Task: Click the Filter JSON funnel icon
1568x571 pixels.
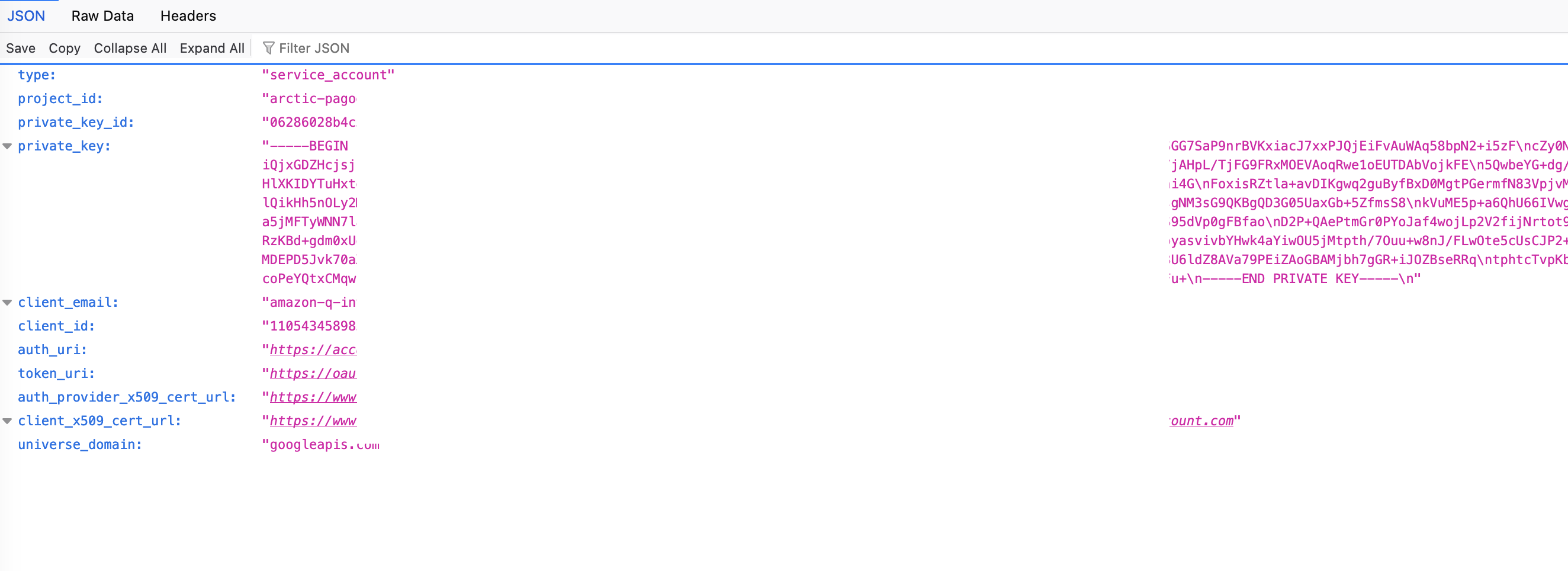Action: coord(268,48)
